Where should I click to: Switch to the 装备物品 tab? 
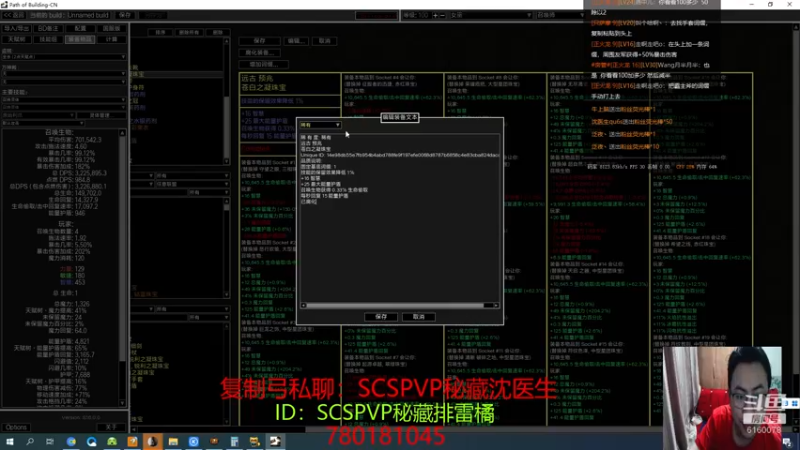pyautogui.click(x=80, y=39)
